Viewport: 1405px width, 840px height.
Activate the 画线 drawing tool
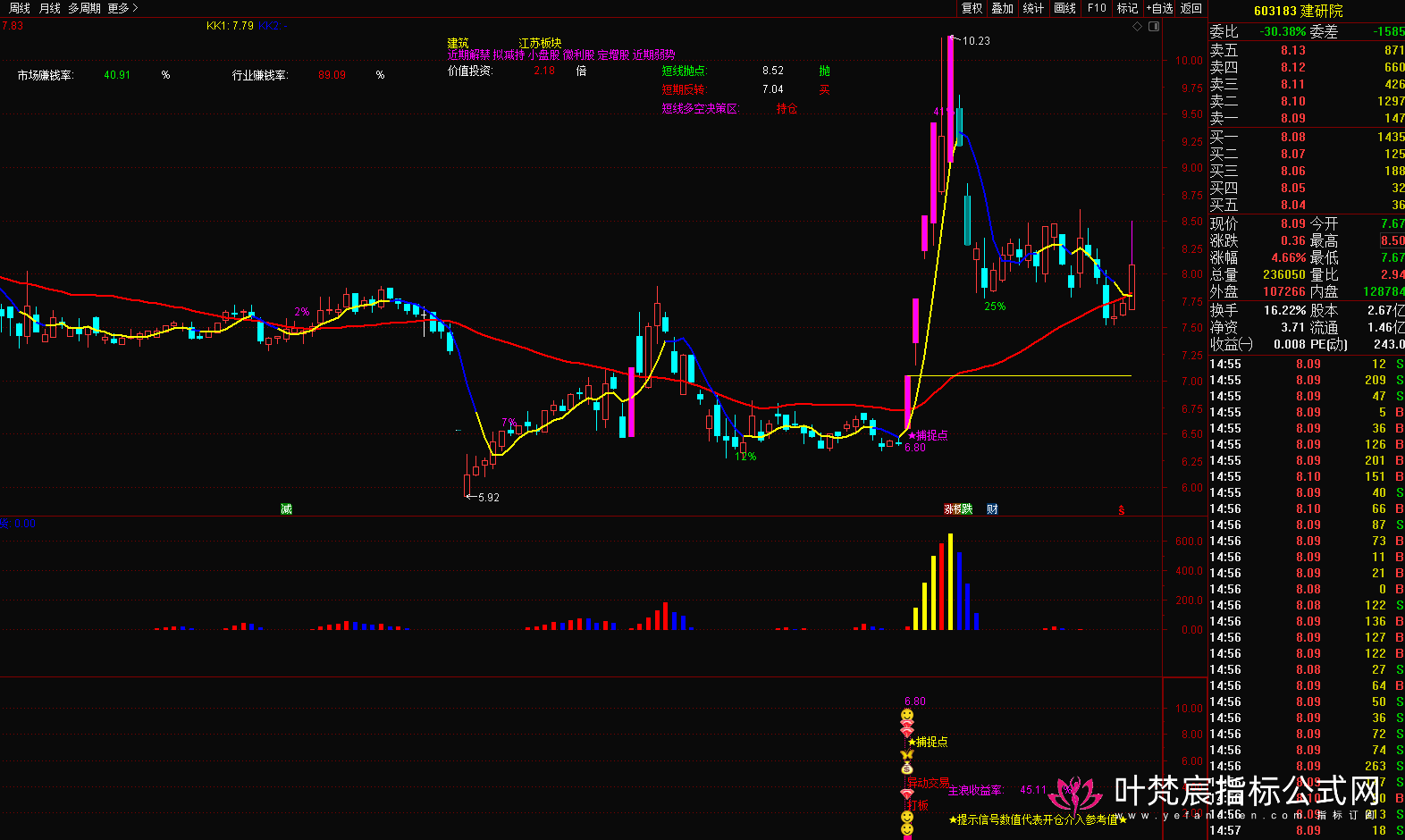tap(1065, 8)
